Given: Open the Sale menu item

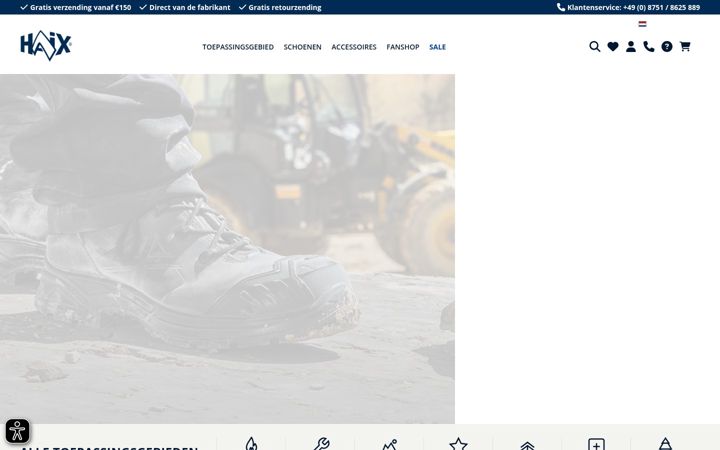Looking at the screenshot, I should click(x=438, y=47).
